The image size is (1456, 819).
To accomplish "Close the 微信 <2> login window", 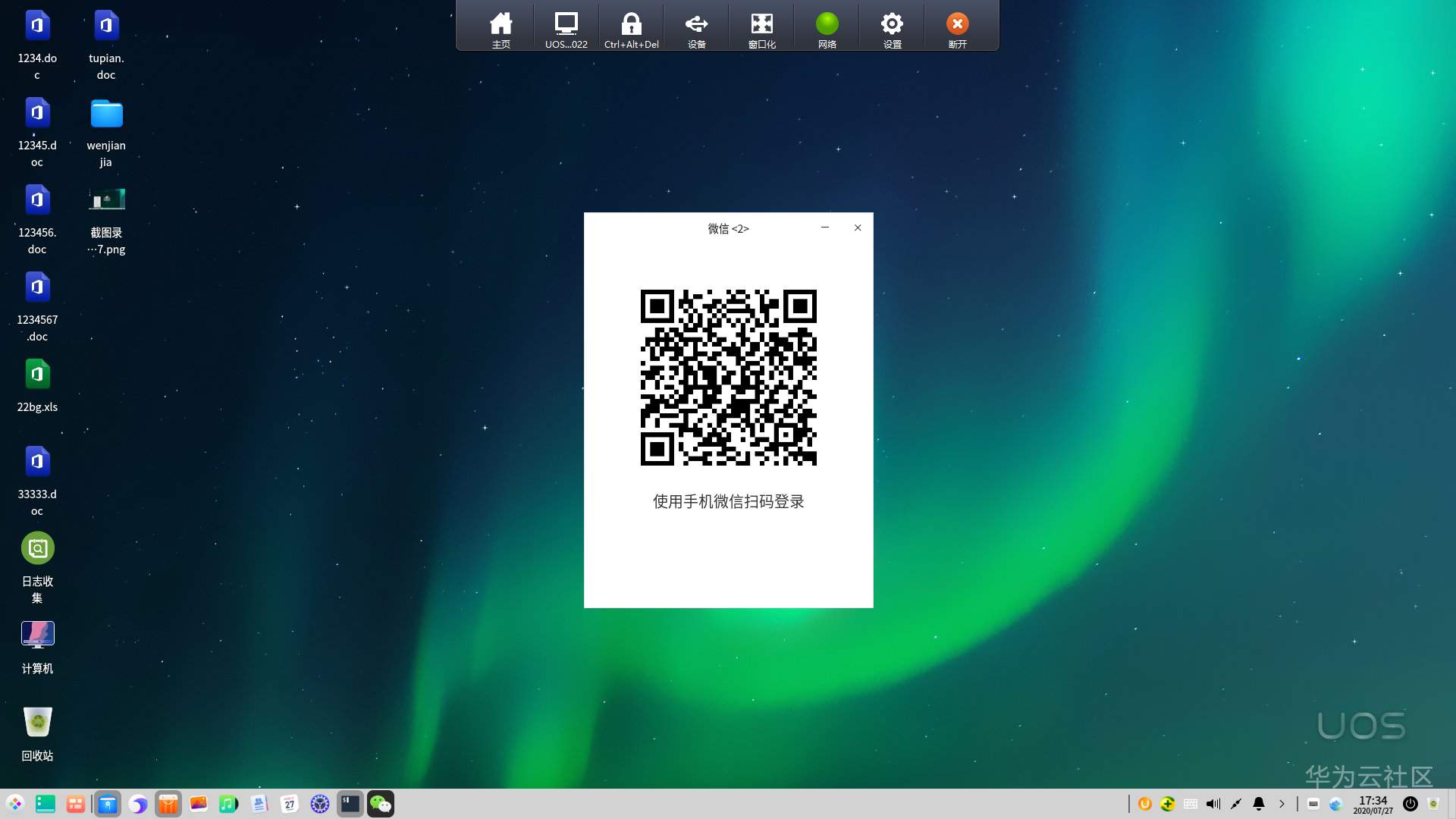I will pos(858,227).
